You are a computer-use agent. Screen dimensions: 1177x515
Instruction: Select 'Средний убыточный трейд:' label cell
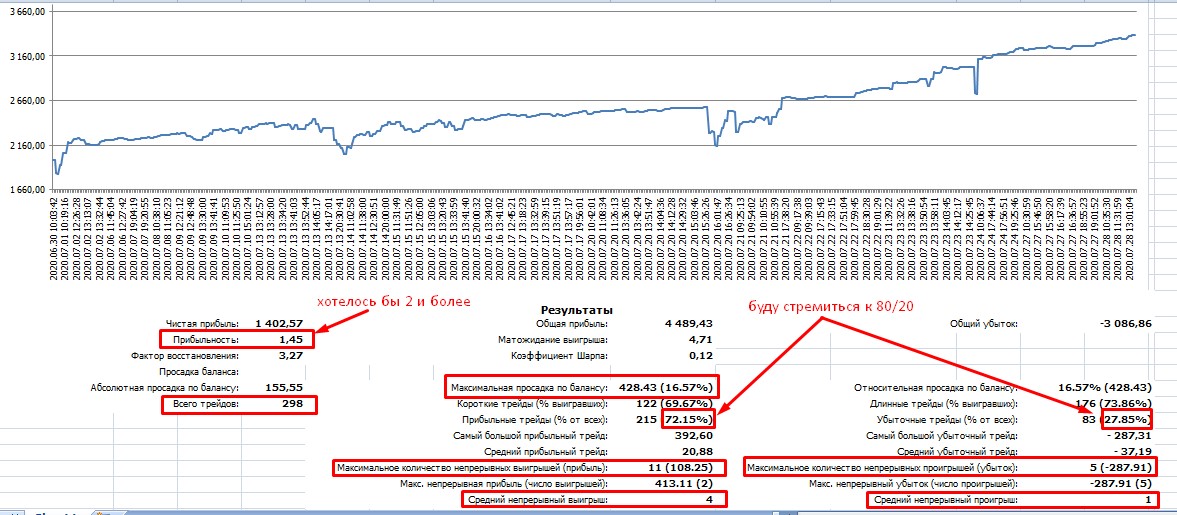tap(958, 451)
